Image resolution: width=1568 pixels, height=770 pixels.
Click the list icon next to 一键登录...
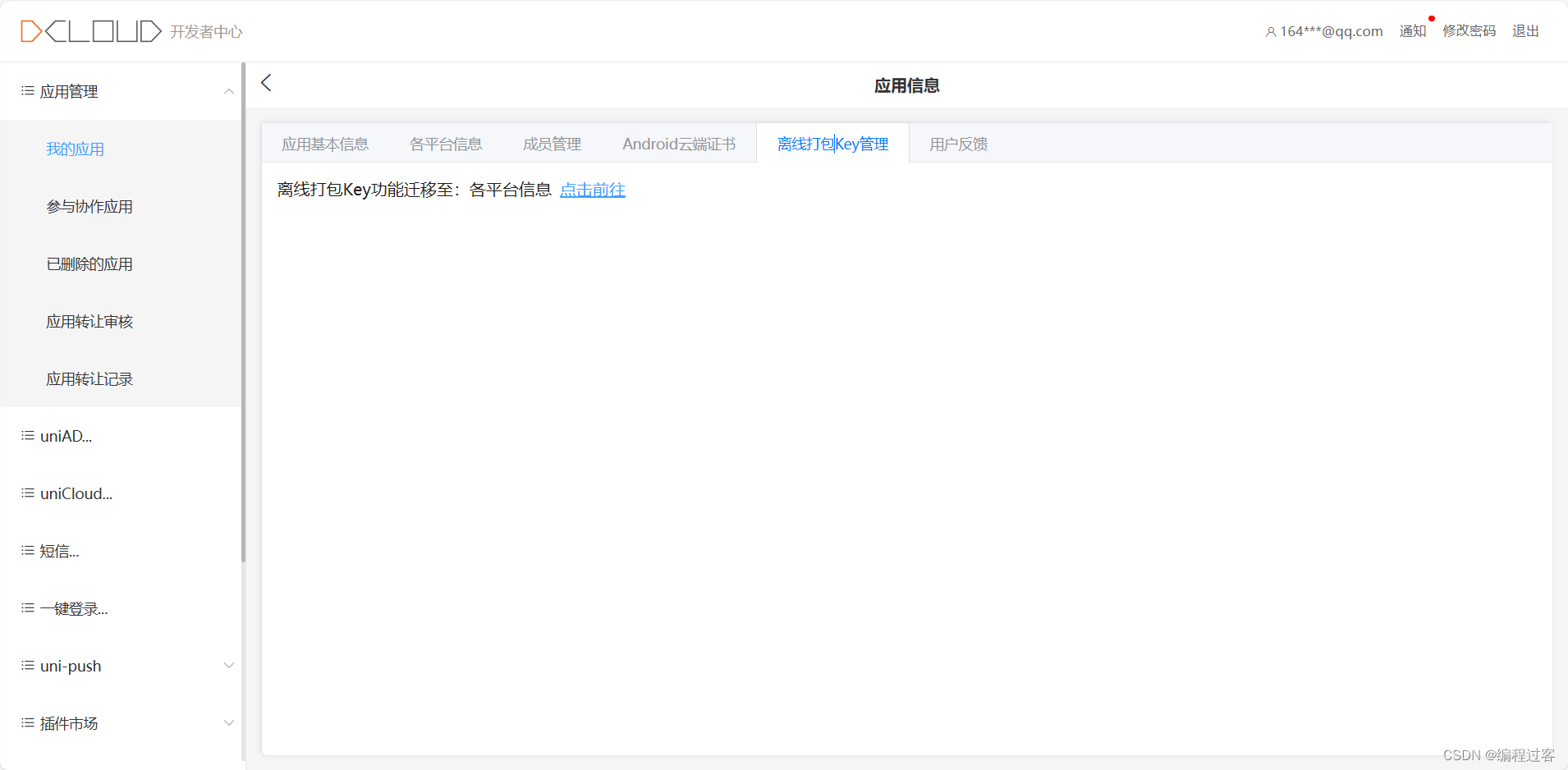tap(28, 608)
